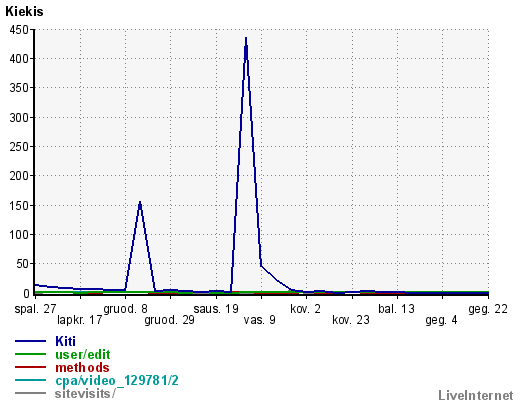Click the LiveInternet watermark text
The width and height of the screenshot is (520, 405).
[476, 395]
